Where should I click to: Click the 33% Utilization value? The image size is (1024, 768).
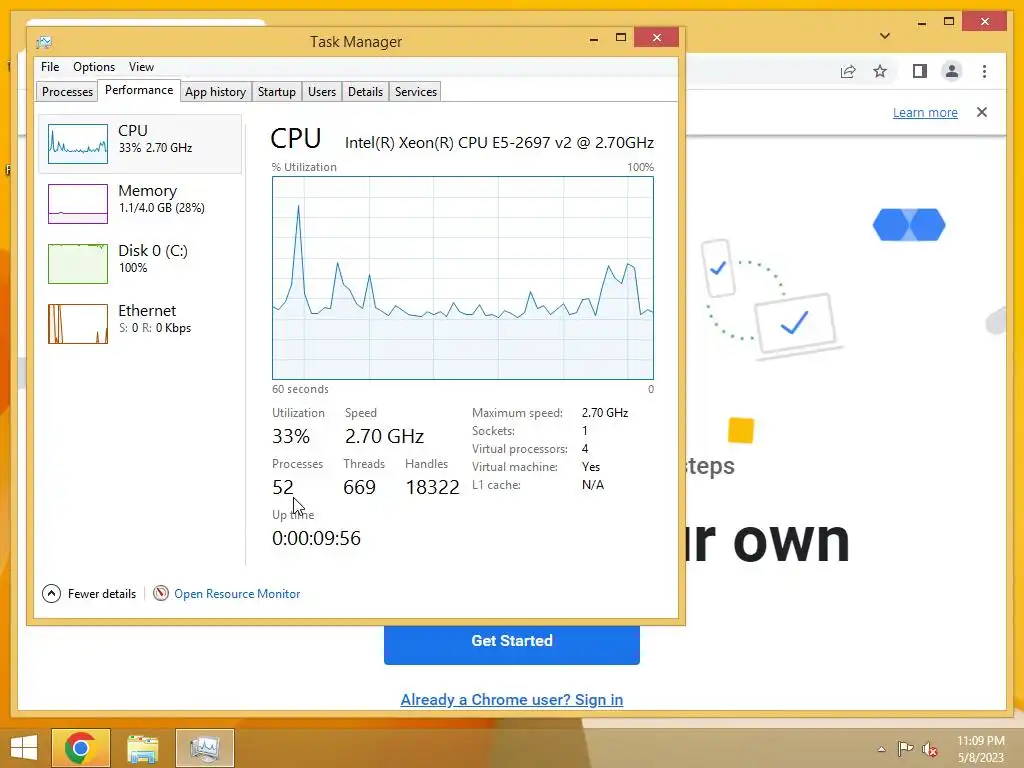coord(291,436)
